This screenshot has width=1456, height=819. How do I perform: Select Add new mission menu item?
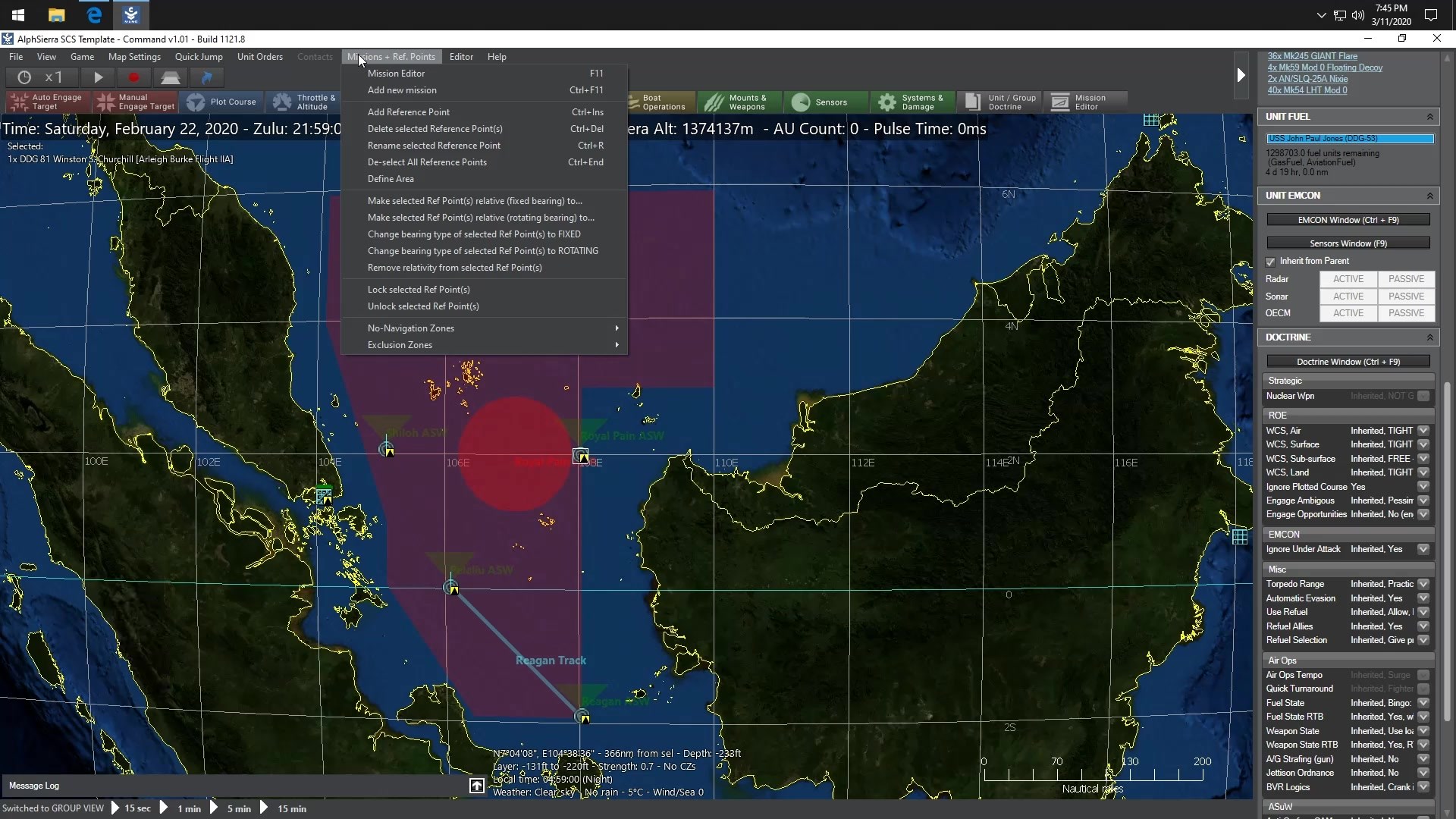point(485,90)
